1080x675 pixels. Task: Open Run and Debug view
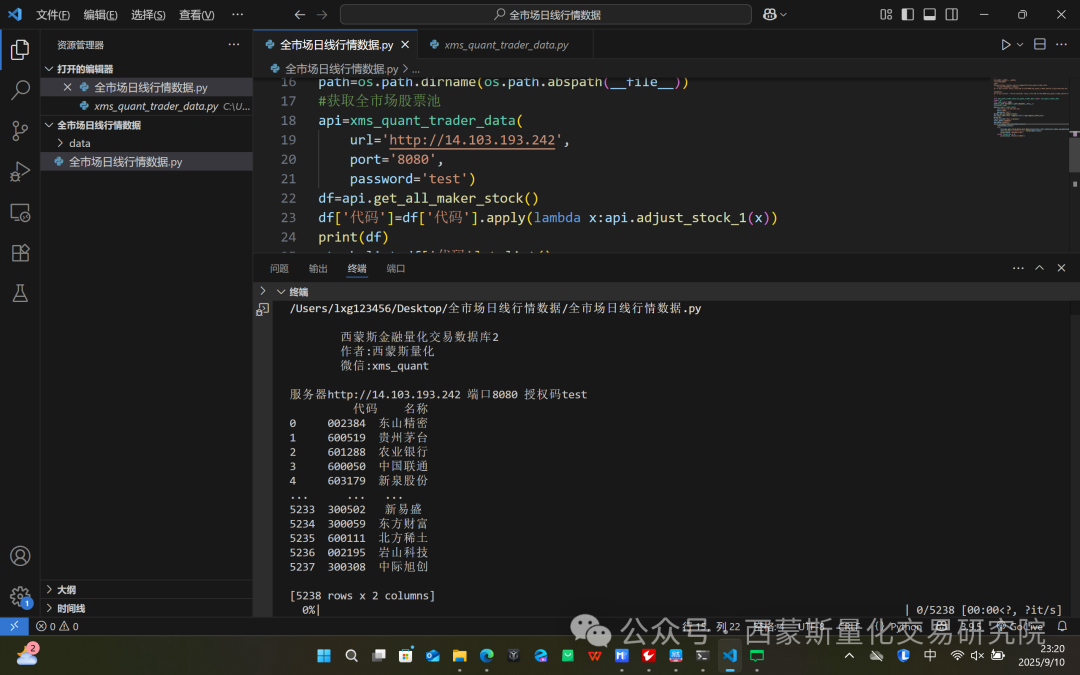coord(20,172)
